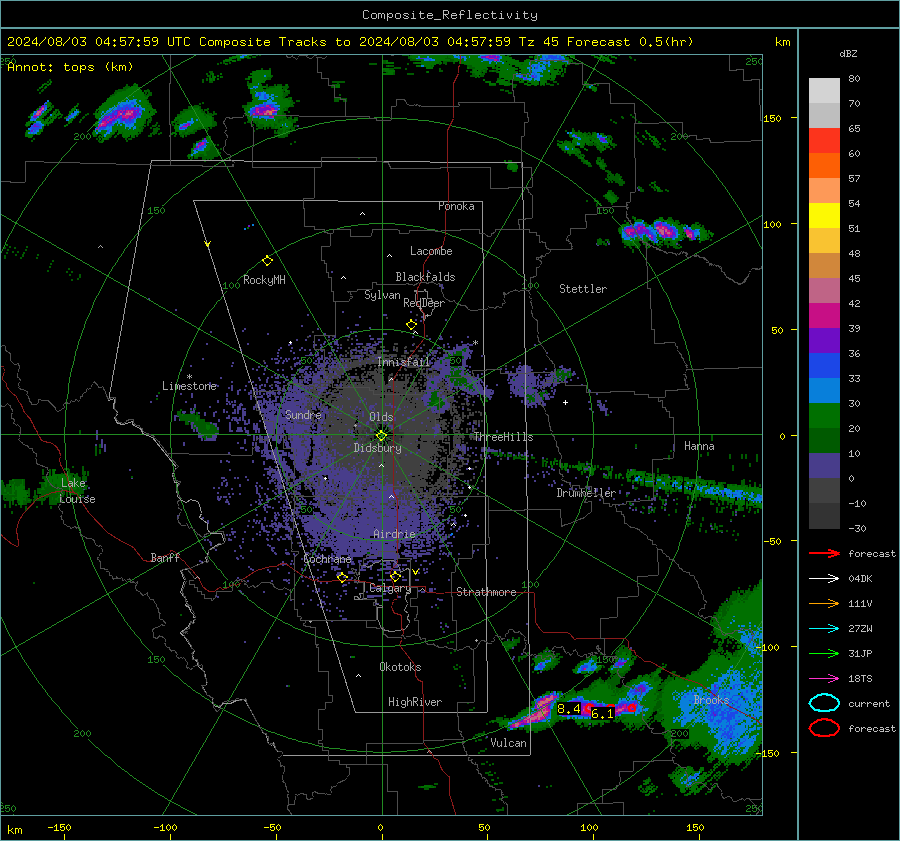This screenshot has height=841, width=900.
Task: Click the yellow diamond marker below RedDeer
Action: 411,325
